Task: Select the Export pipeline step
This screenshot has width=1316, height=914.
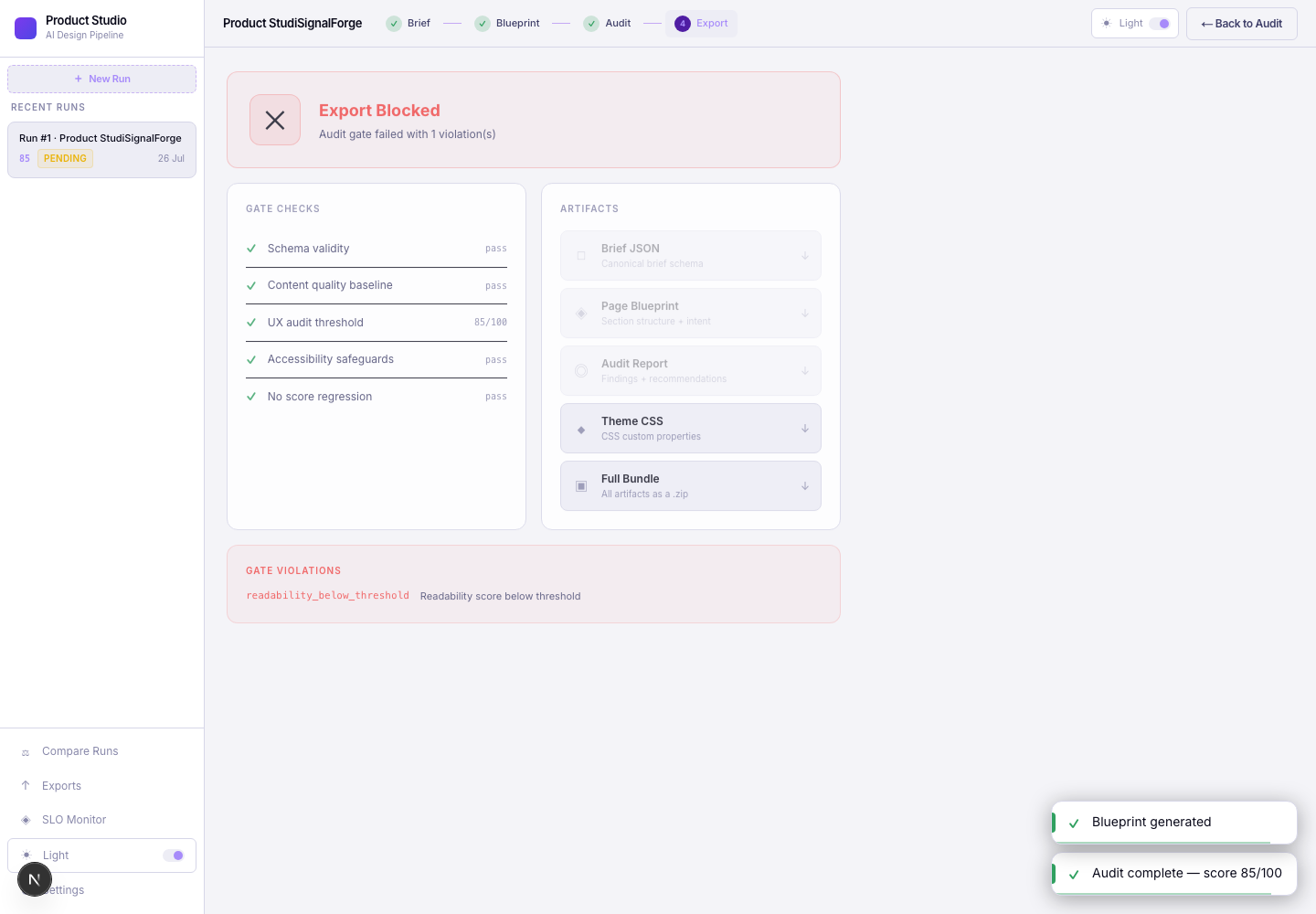Action: 702,24
